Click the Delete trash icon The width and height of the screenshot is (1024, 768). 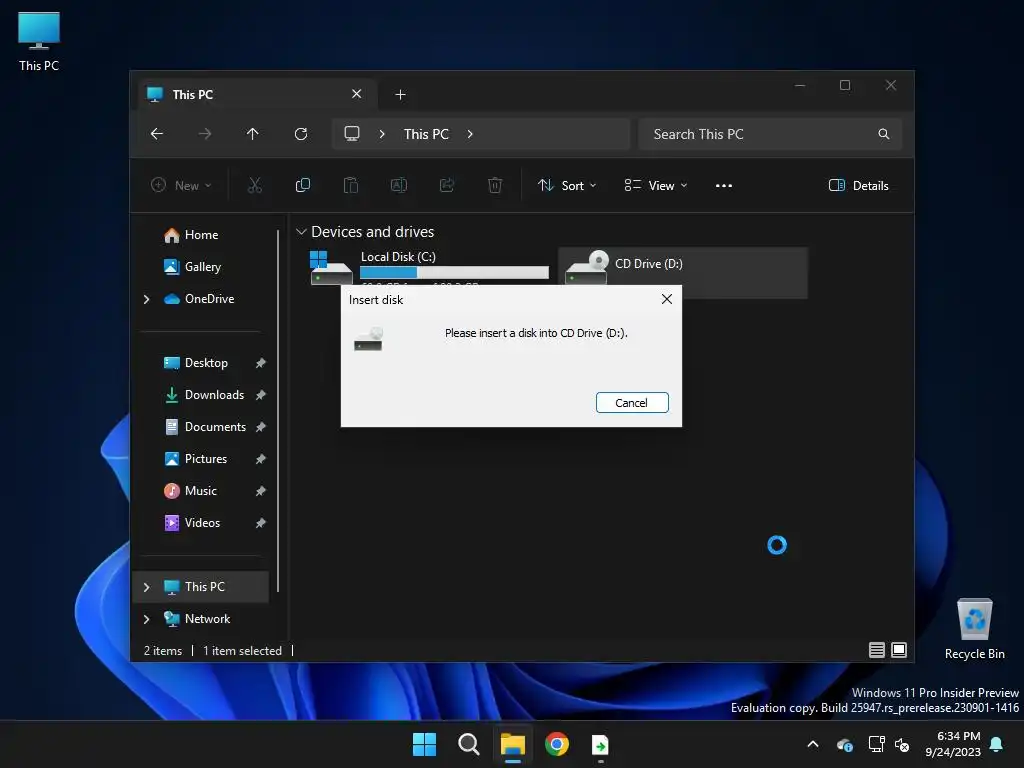(495, 185)
